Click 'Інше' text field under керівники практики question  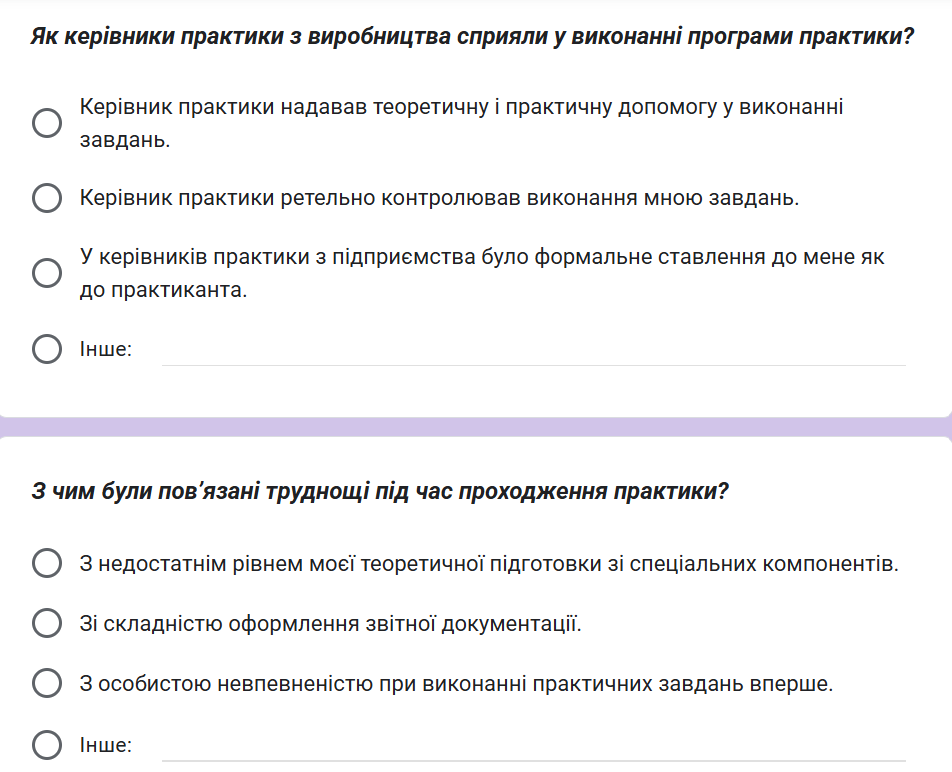coord(533,351)
